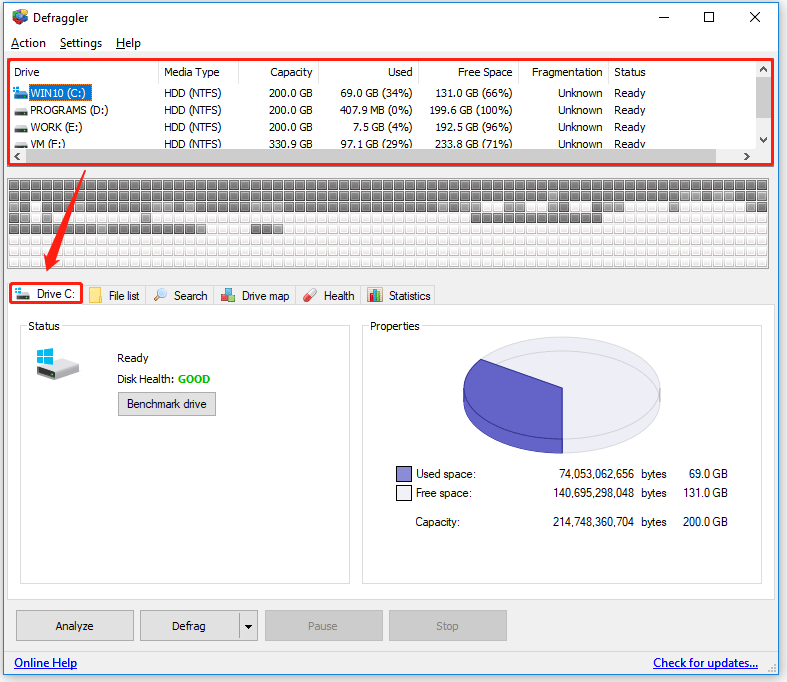Click the Defraggler app logo icon
787x682 pixels.
(21, 17)
